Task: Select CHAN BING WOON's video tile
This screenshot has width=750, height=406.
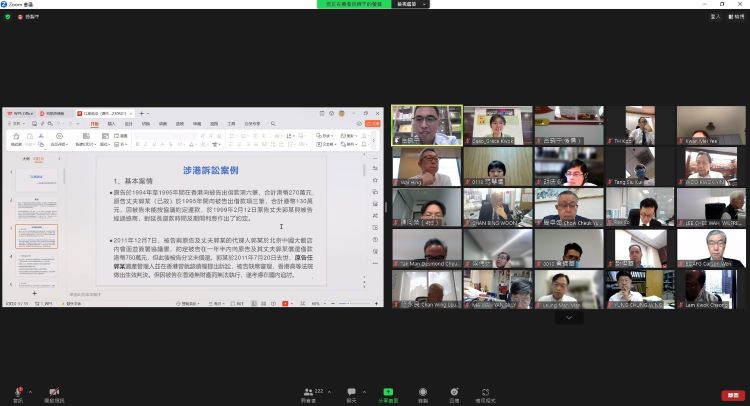Action: 497,208
